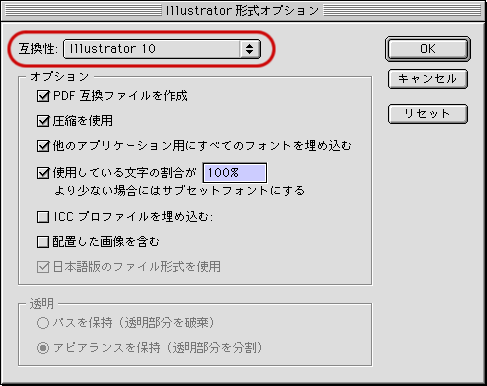This screenshot has width=487, height=386.
Task: Toggle すべてのフォントを埋め込む checkbox
Action: tap(43, 146)
